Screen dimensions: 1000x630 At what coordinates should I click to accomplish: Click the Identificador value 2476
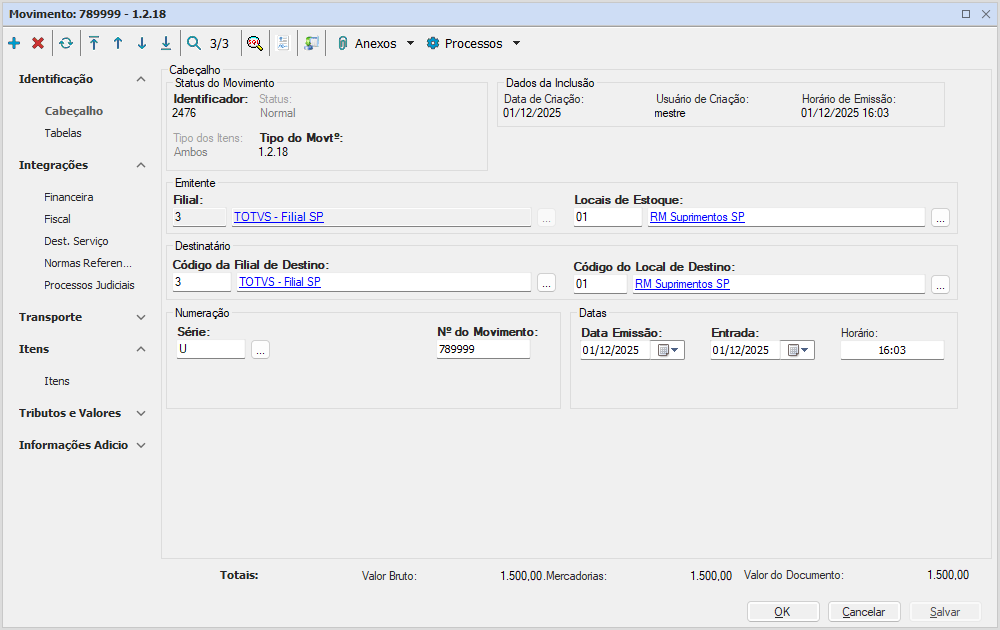(x=184, y=113)
